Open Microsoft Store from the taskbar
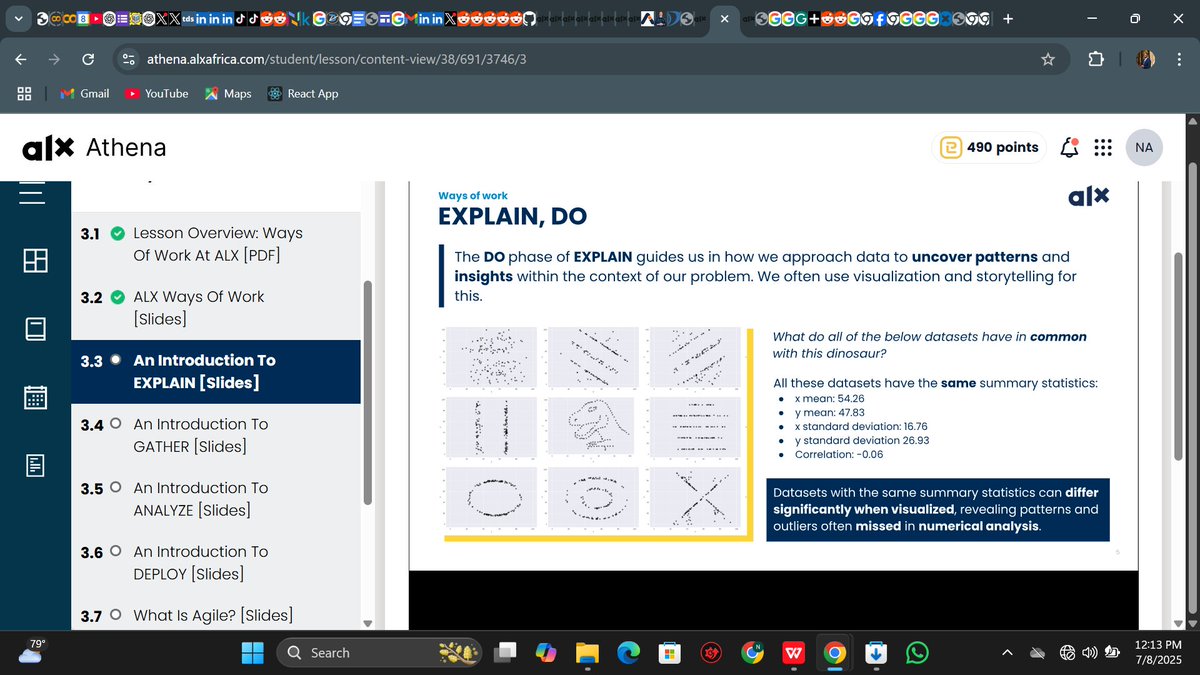Screen dimensions: 1200x675 [669, 652]
